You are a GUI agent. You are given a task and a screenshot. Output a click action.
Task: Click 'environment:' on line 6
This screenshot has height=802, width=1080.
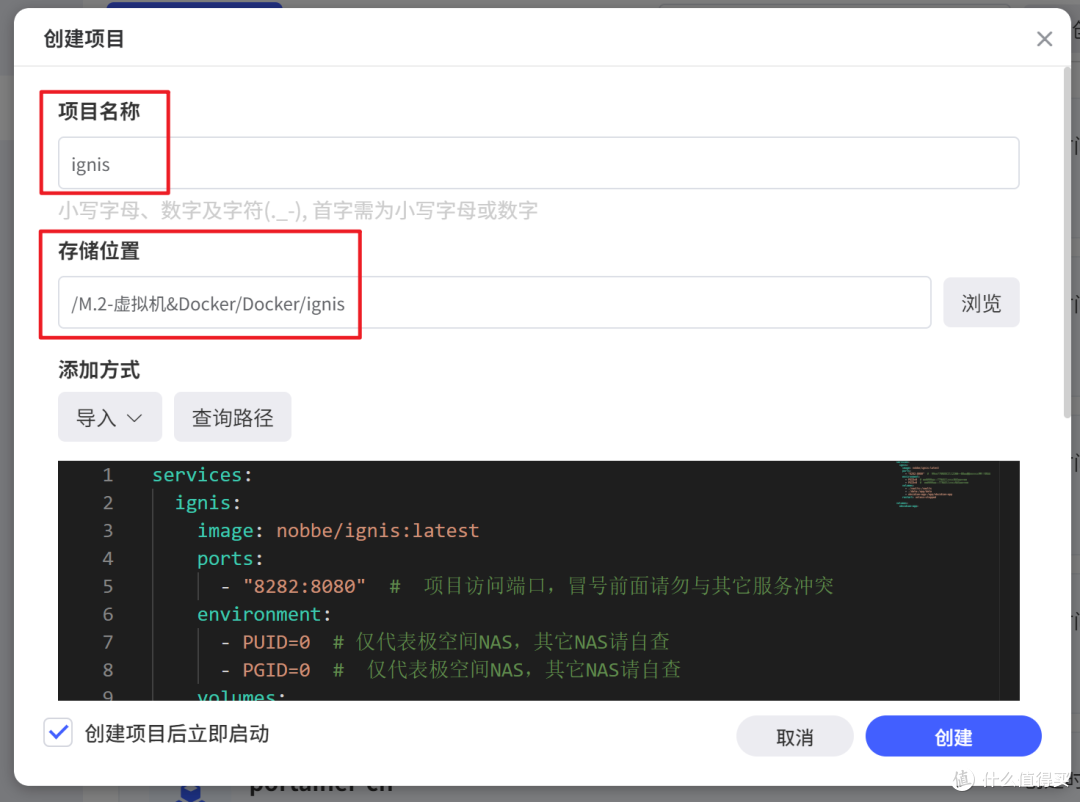point(264,615)
